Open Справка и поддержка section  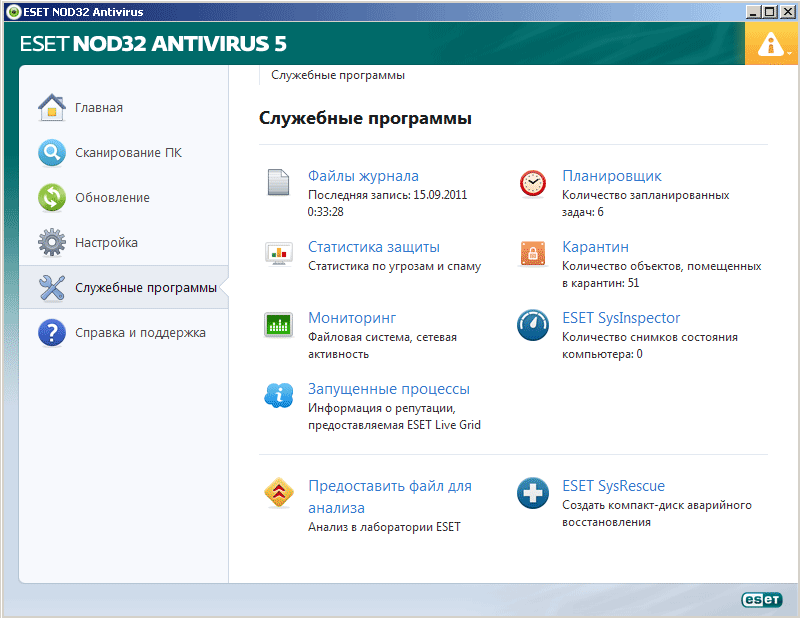pyautogui.click(x=140, y=333)
